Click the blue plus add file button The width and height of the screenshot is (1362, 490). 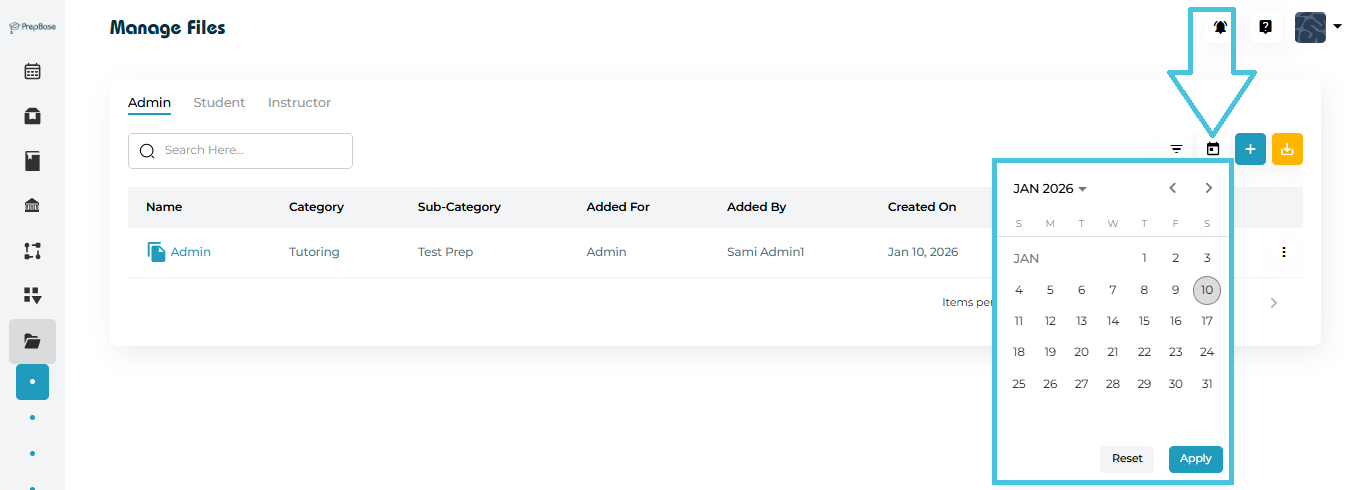(1250, 149)
